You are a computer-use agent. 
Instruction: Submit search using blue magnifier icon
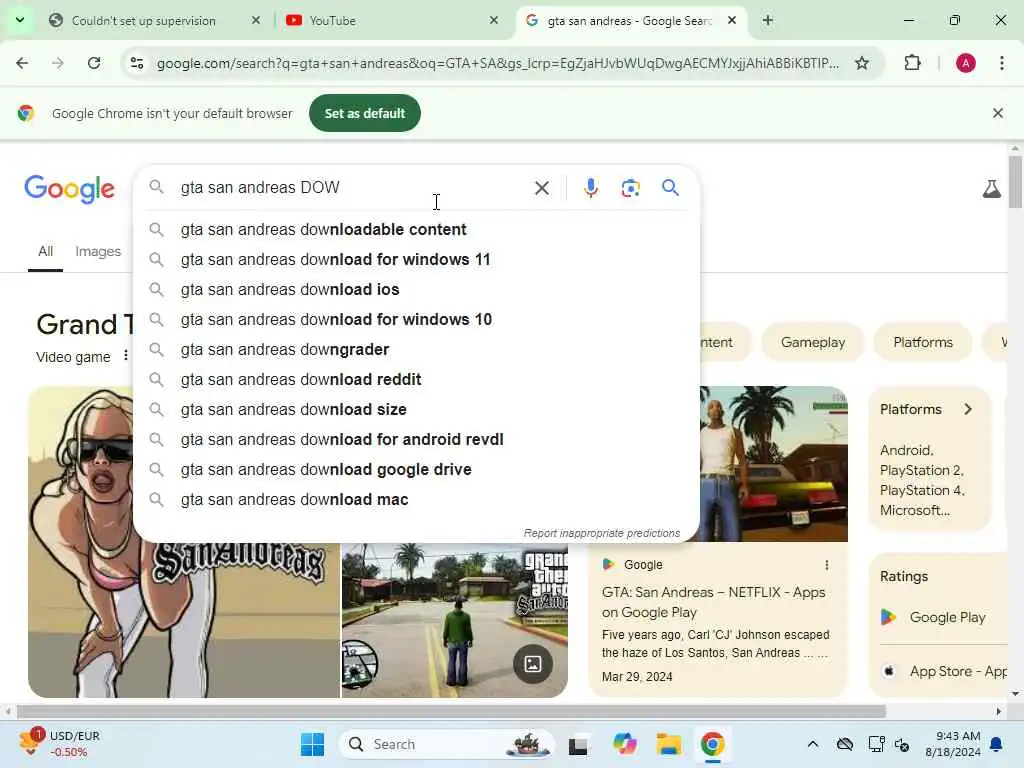pyautogui.click(x=670, y=188)
